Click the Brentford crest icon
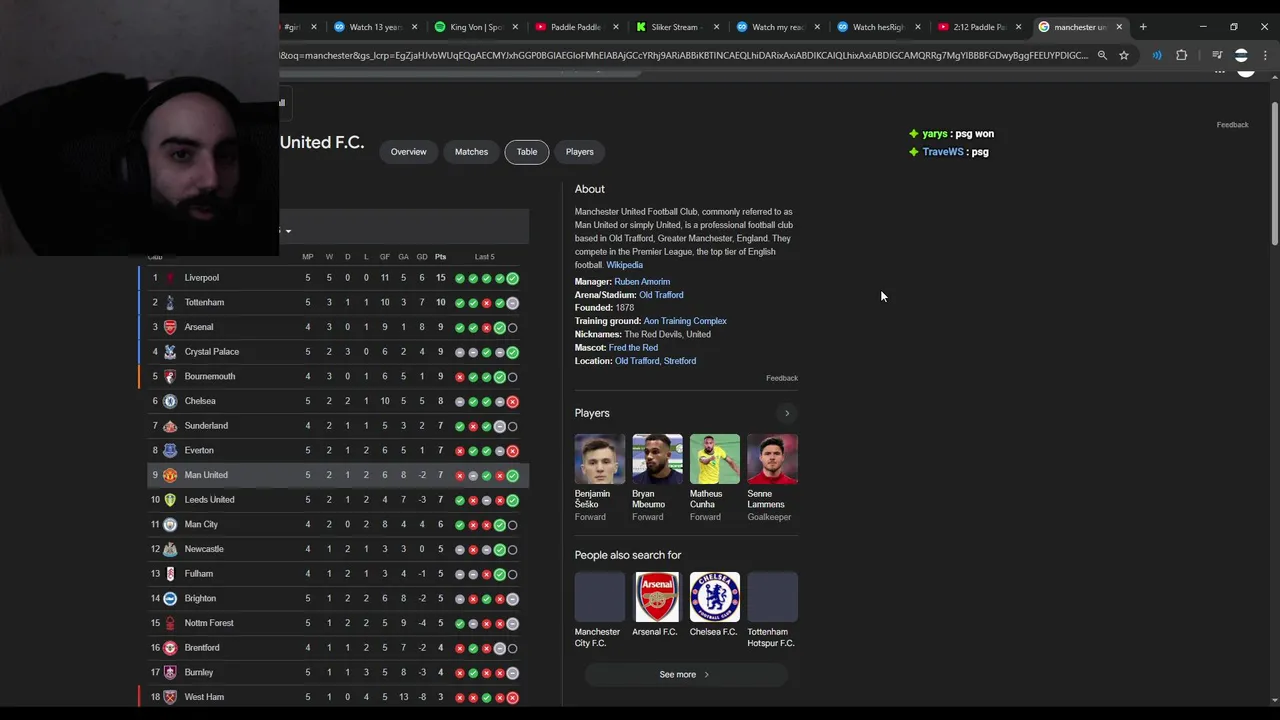 click(x=170, y=648)
